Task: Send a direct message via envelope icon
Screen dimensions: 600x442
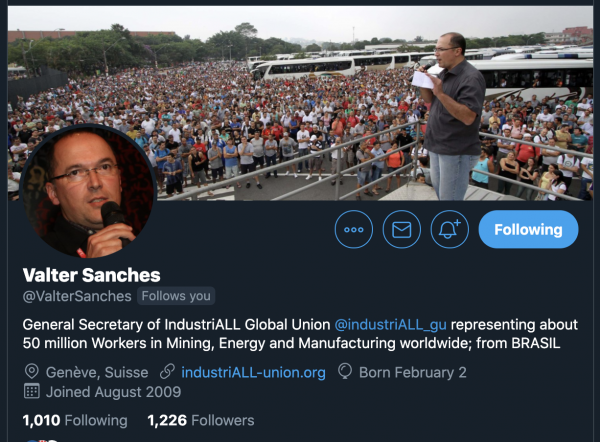Action: click(x=402, y=229)
